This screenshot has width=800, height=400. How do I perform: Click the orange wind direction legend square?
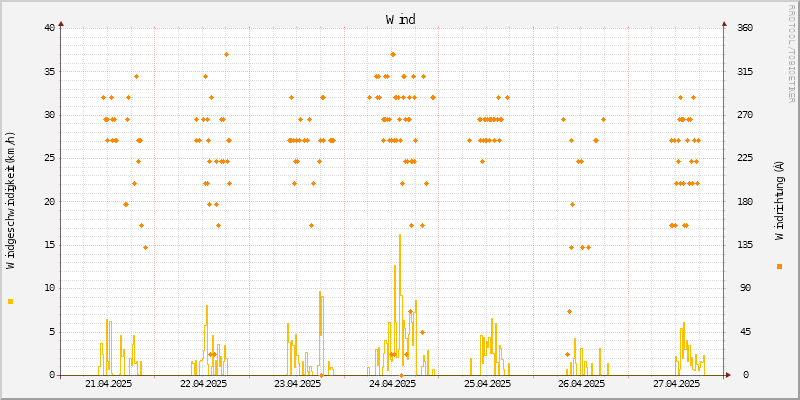(x=779, y=266)
